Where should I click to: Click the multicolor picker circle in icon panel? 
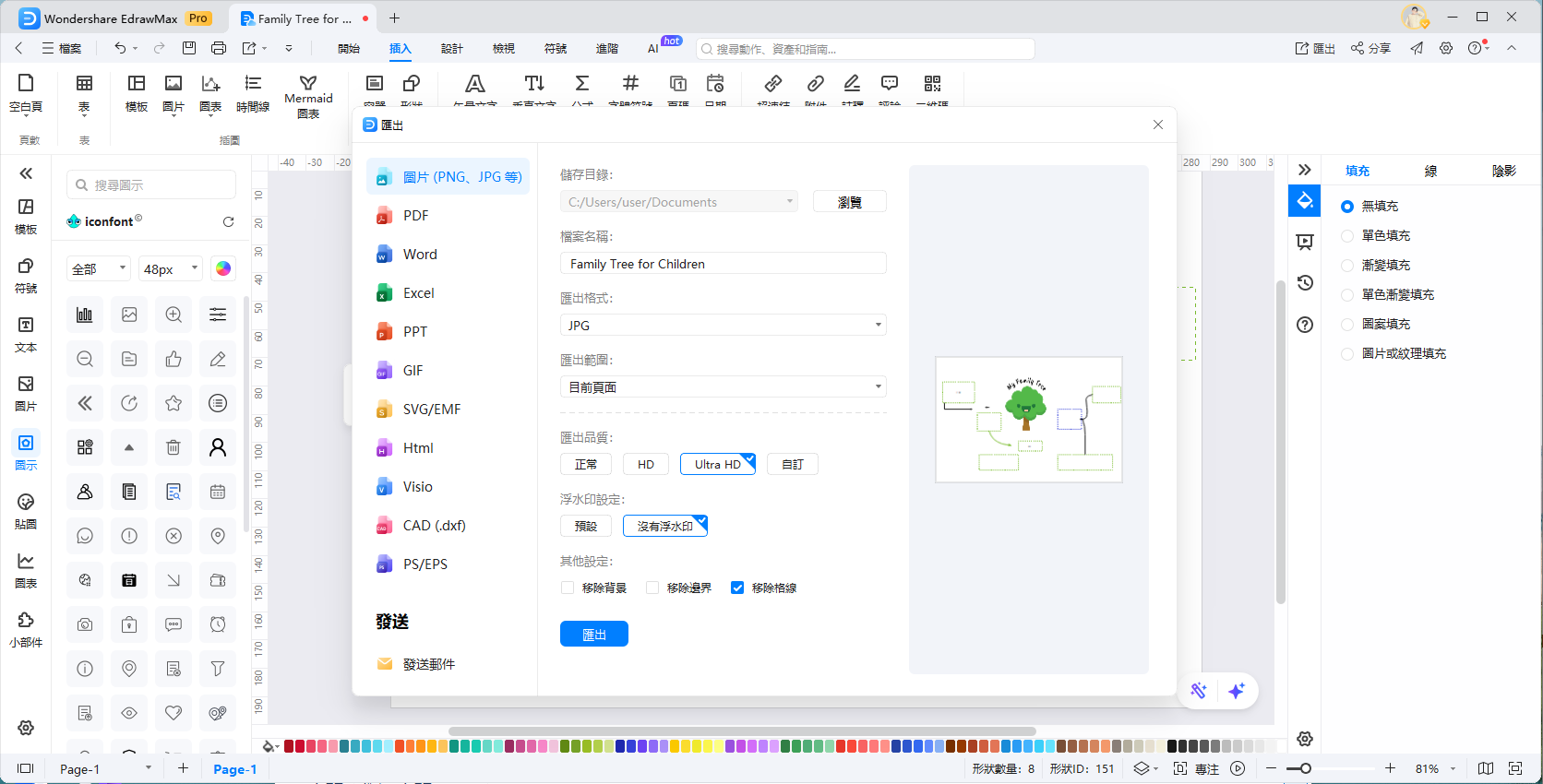click(222, 268)
